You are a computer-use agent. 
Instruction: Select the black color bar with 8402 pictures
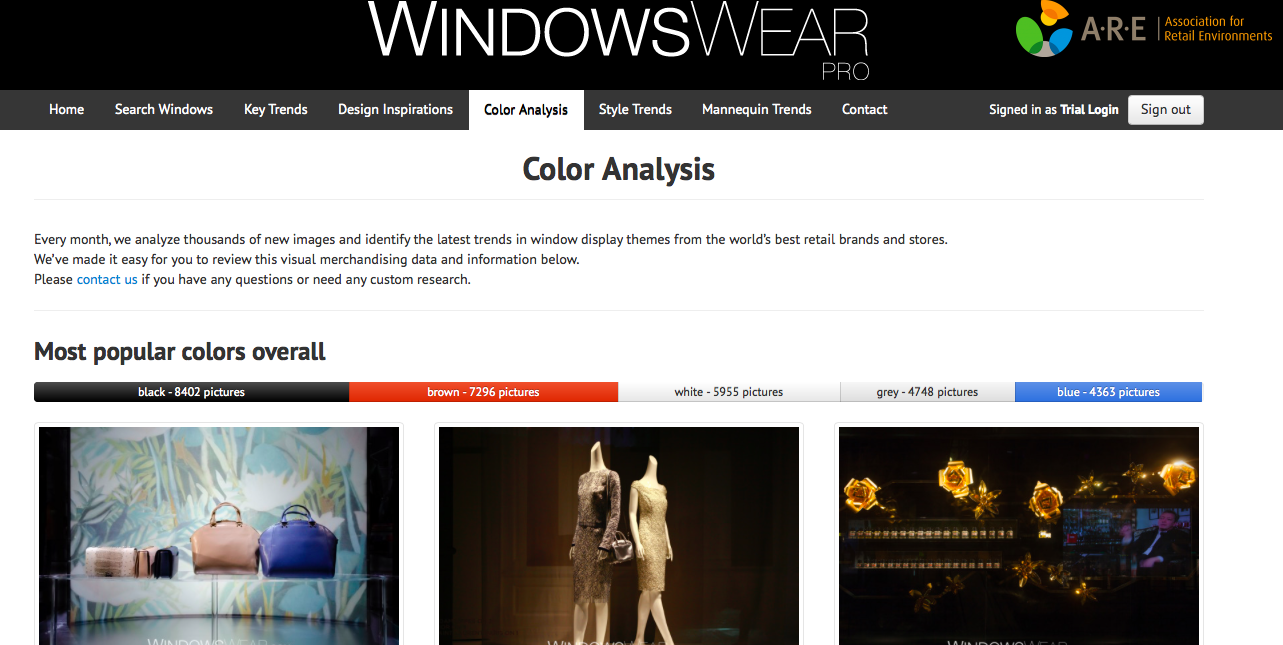(x=191, y=392)
